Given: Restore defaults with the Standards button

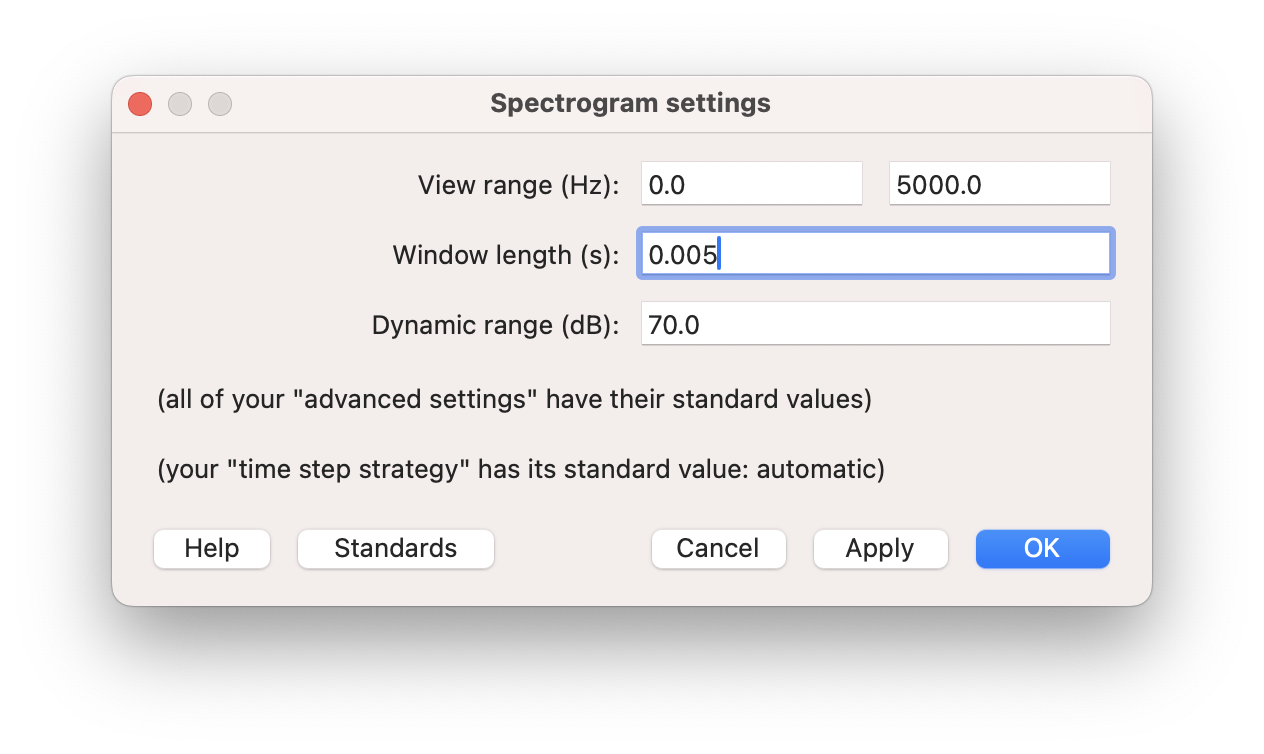Looking at the screenshot, I should coord(396,548).
